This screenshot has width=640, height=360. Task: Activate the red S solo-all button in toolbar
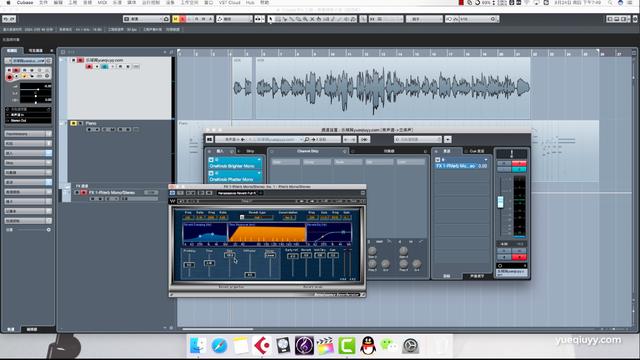tap(182, 19)
